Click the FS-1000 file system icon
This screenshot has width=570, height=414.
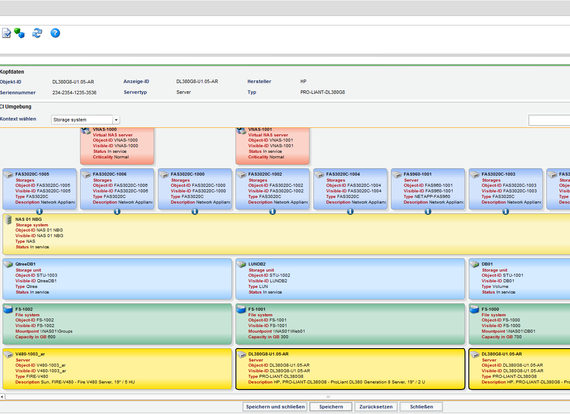(x=474, y=309)
